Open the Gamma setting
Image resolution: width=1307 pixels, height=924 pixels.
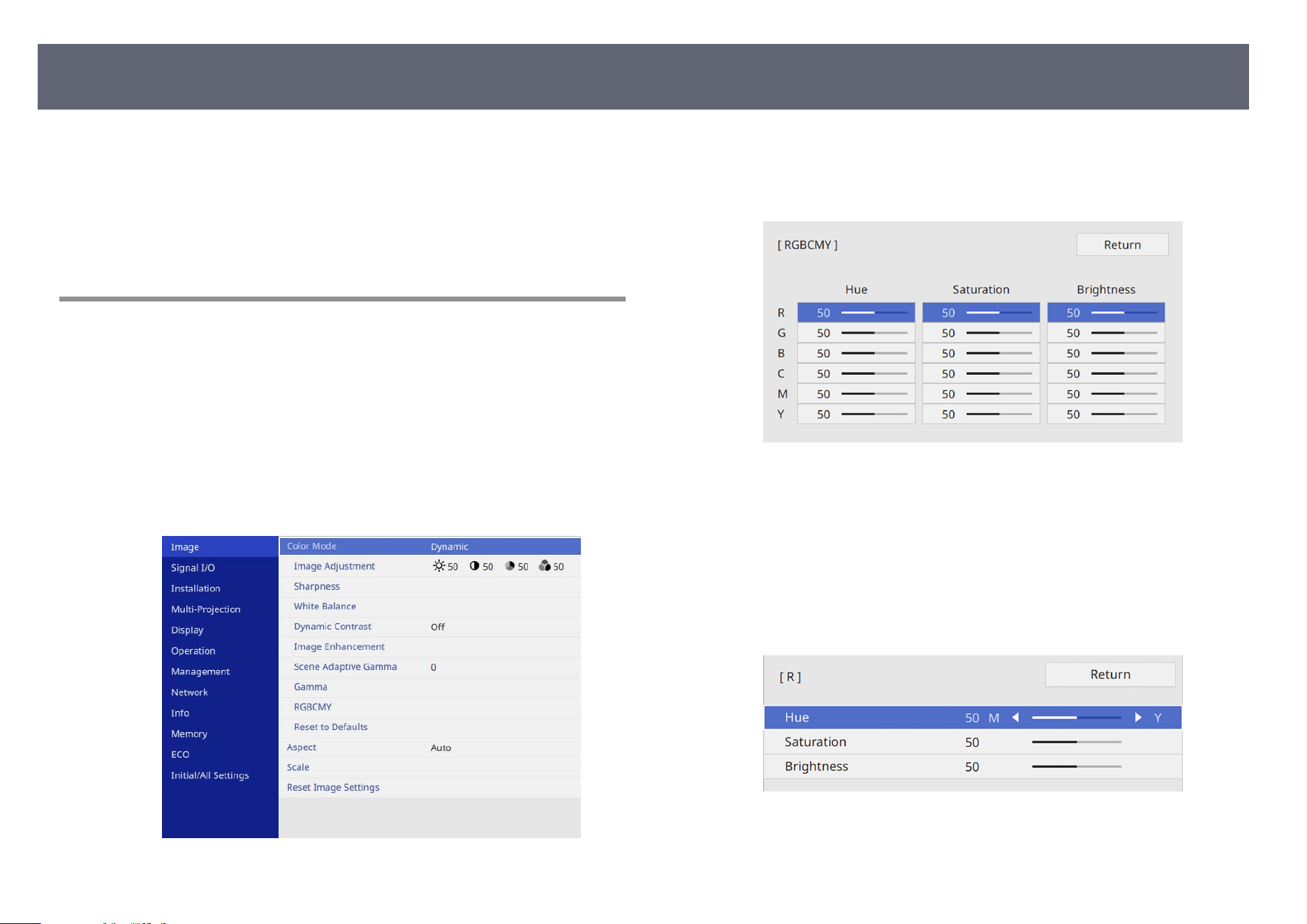[x=430, y=687]
